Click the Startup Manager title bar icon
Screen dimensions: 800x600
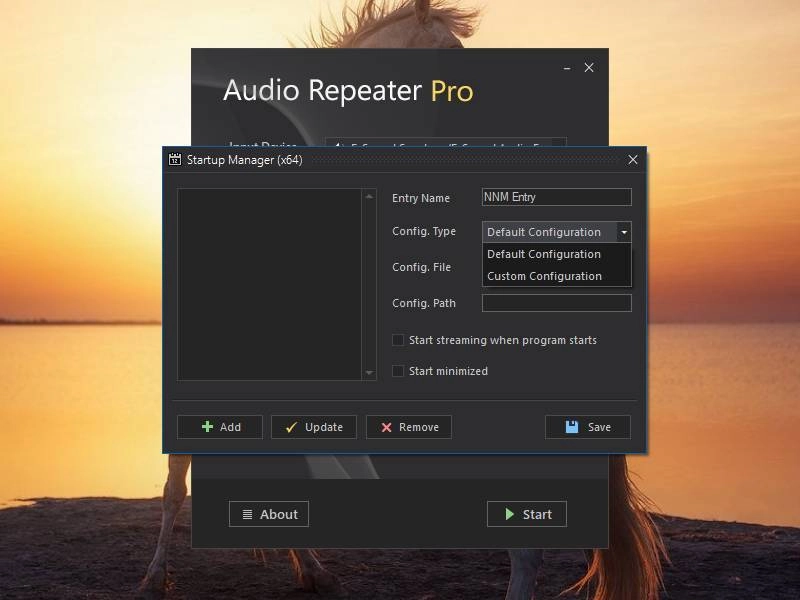click(174, 160)
